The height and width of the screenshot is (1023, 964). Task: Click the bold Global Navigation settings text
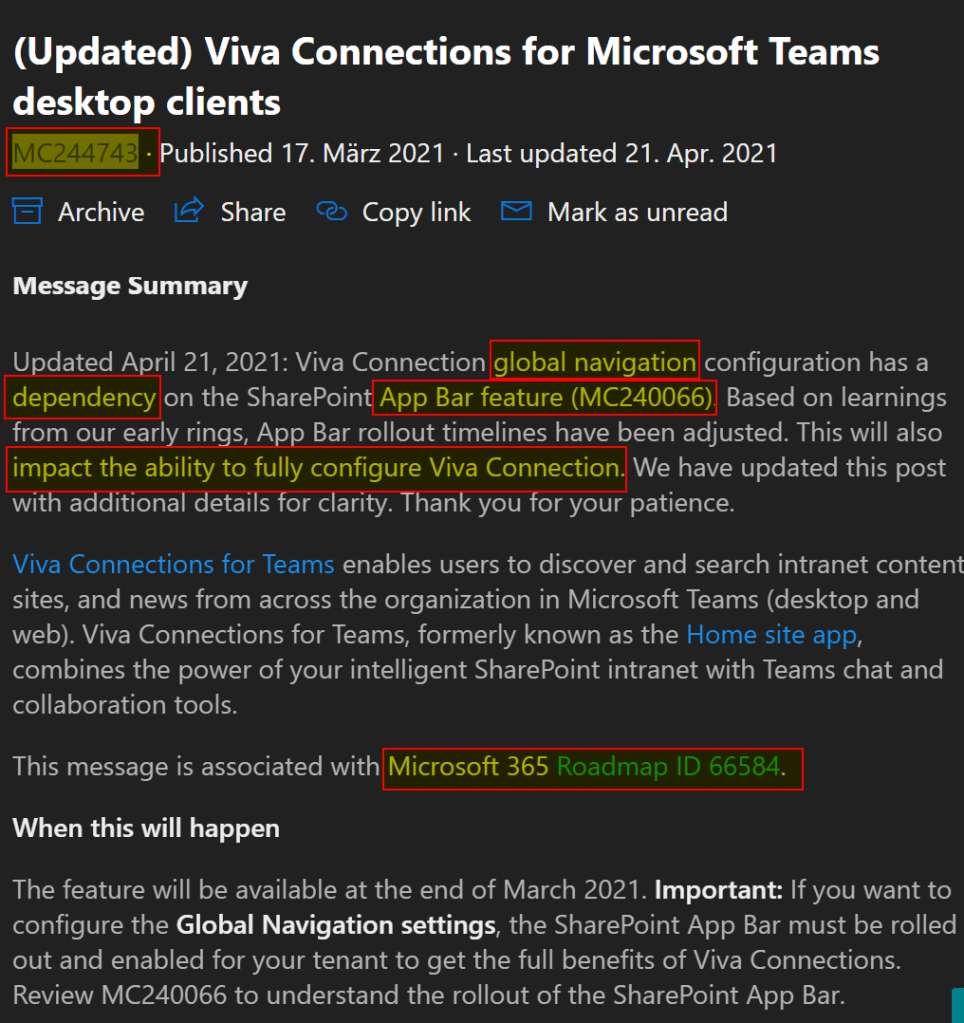pyautogui.click(x=335, y=925)
